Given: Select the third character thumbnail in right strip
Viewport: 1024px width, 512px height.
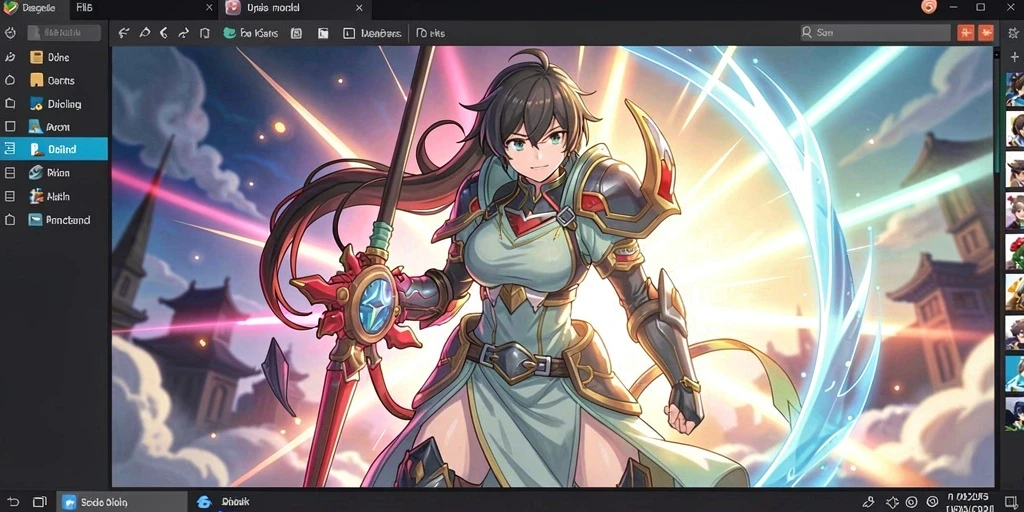Looking at the screenshot, I should [1015, 169].
